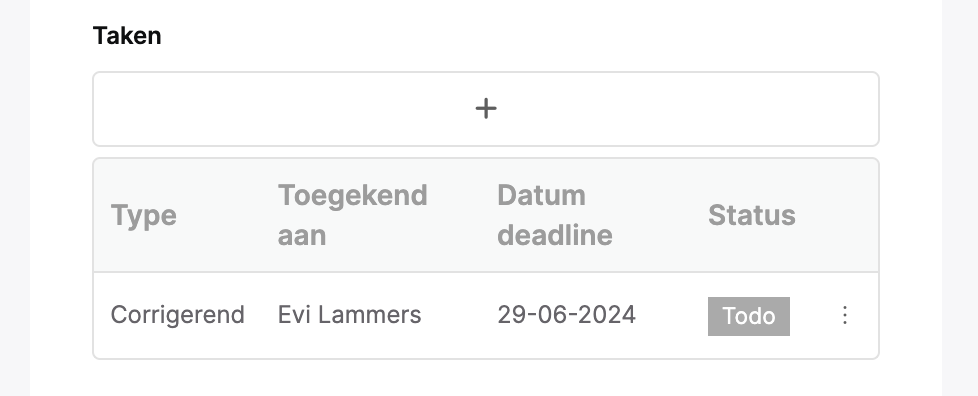
Task: Sort by the Datum deadline column header
Action: [x=554, y=215]
